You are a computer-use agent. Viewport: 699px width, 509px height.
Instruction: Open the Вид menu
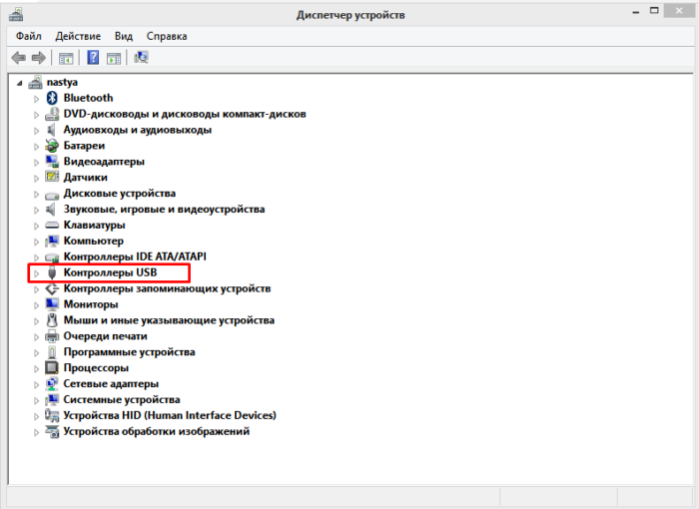tap(123, 36)
